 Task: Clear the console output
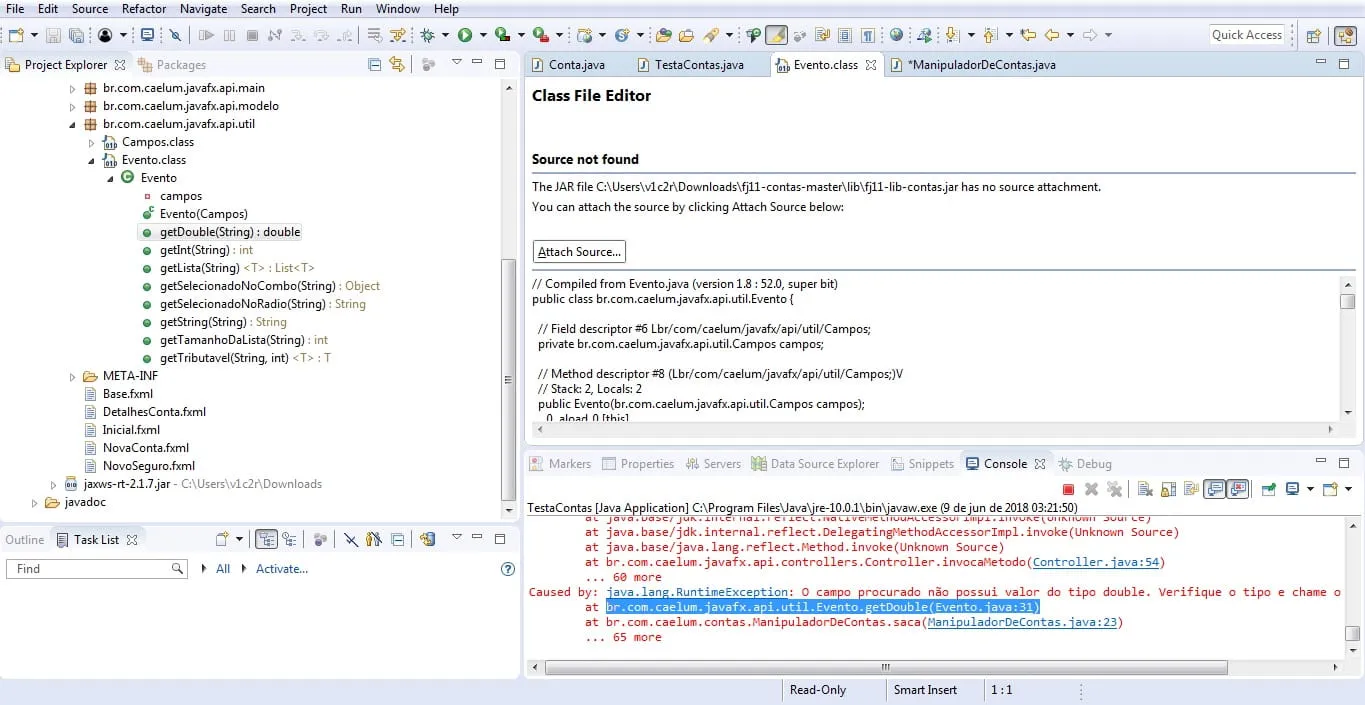tap(1144, 489)
